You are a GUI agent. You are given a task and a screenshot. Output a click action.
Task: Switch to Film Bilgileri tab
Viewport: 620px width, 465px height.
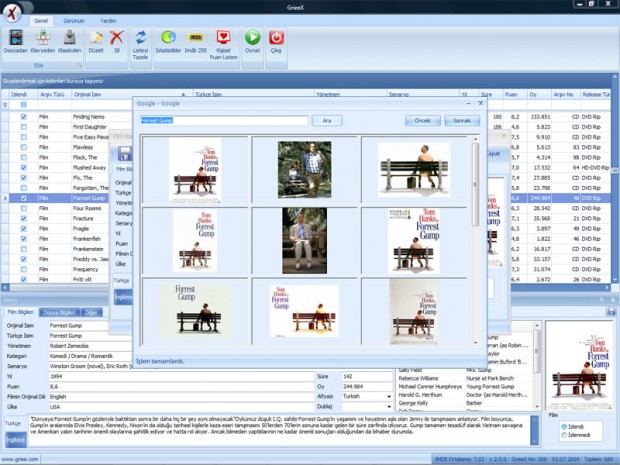[x=21, y=312]
